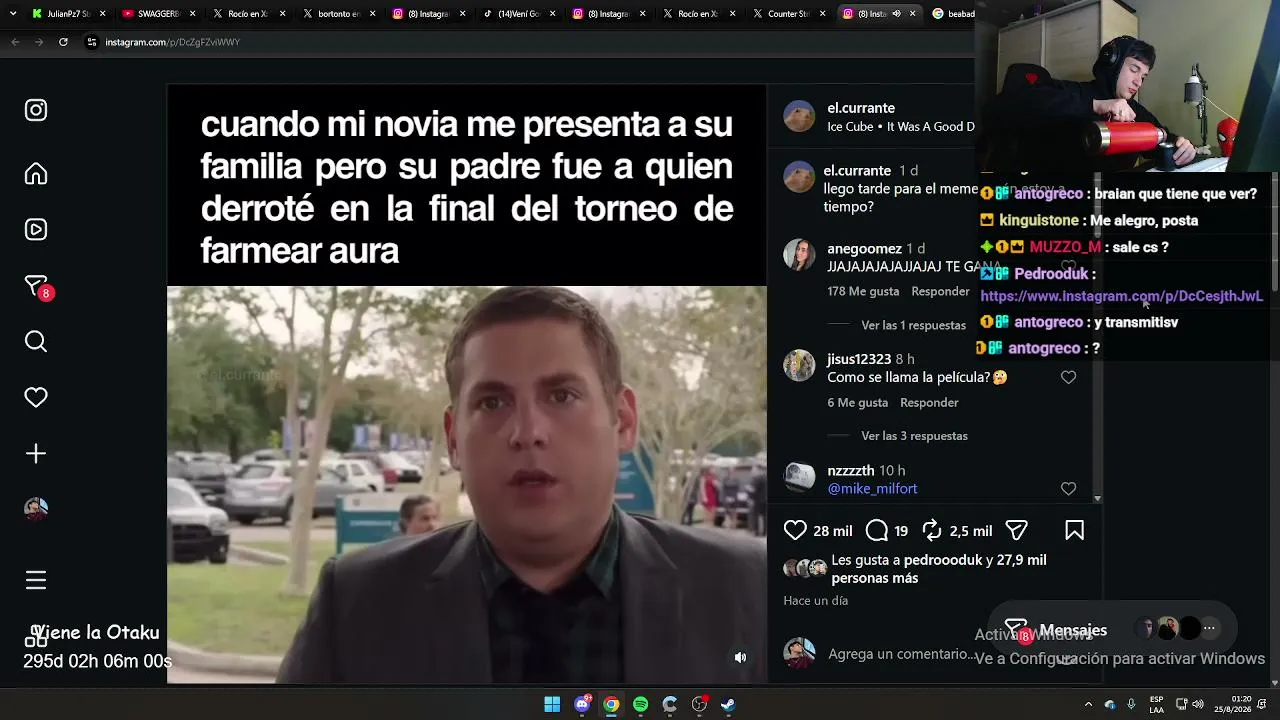1280x720 pixels.
Task: Focus the 'Agrega un comentario' field
Action: (x=900, y=654)
